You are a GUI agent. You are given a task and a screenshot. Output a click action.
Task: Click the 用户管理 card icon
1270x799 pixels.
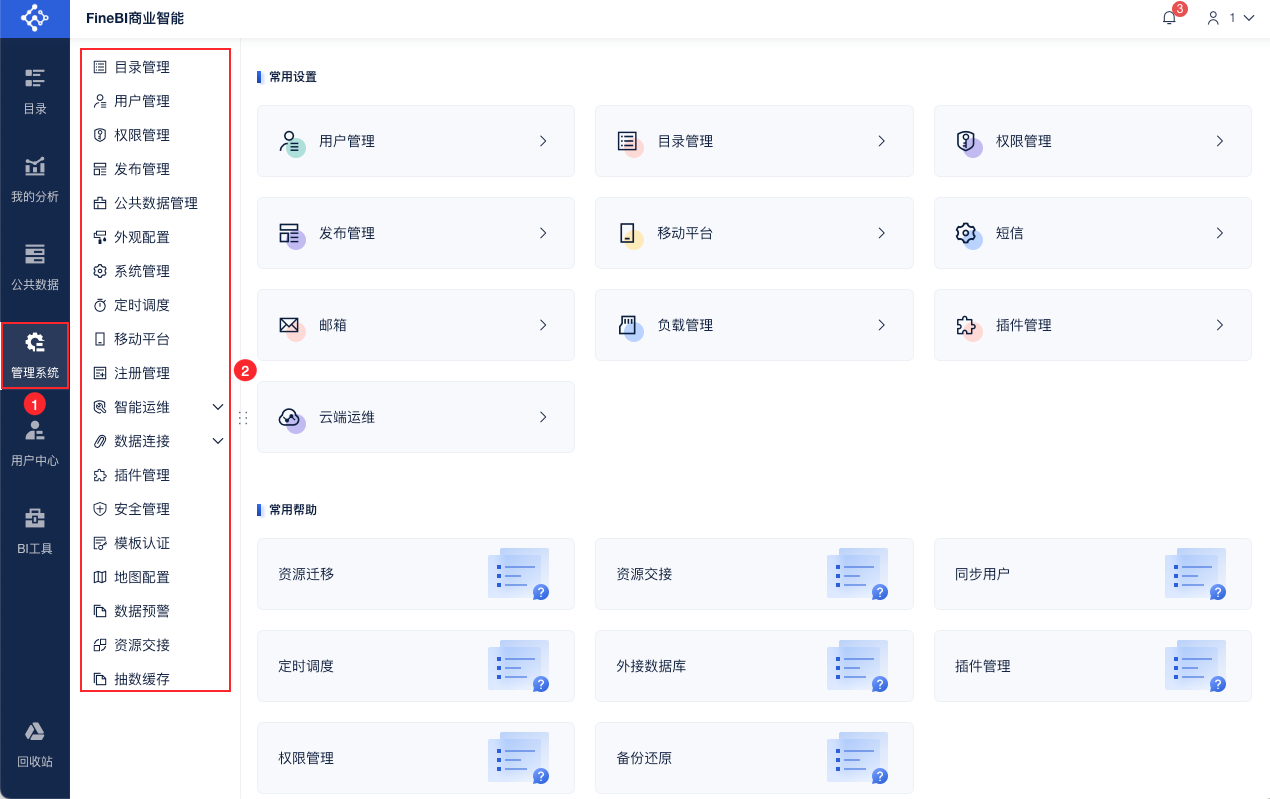click(292, 143)
